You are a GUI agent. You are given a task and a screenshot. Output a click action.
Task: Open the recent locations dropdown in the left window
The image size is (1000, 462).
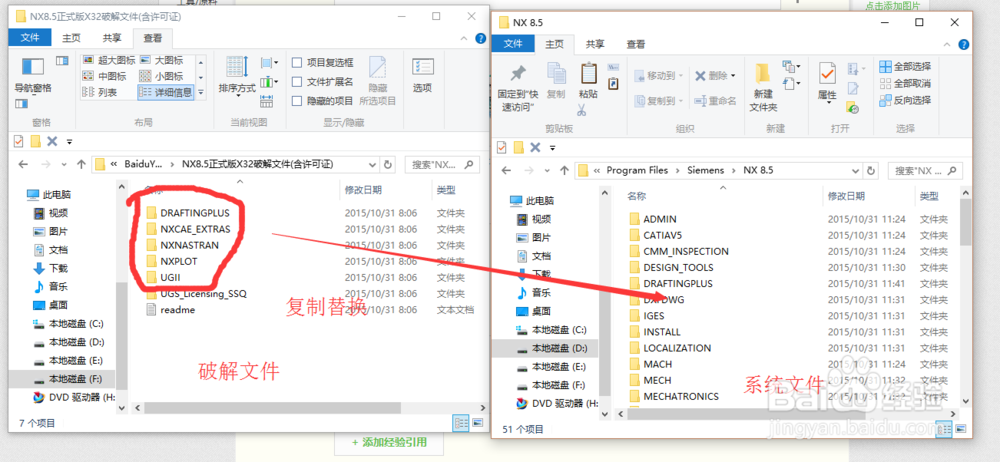tap(63, 165)
